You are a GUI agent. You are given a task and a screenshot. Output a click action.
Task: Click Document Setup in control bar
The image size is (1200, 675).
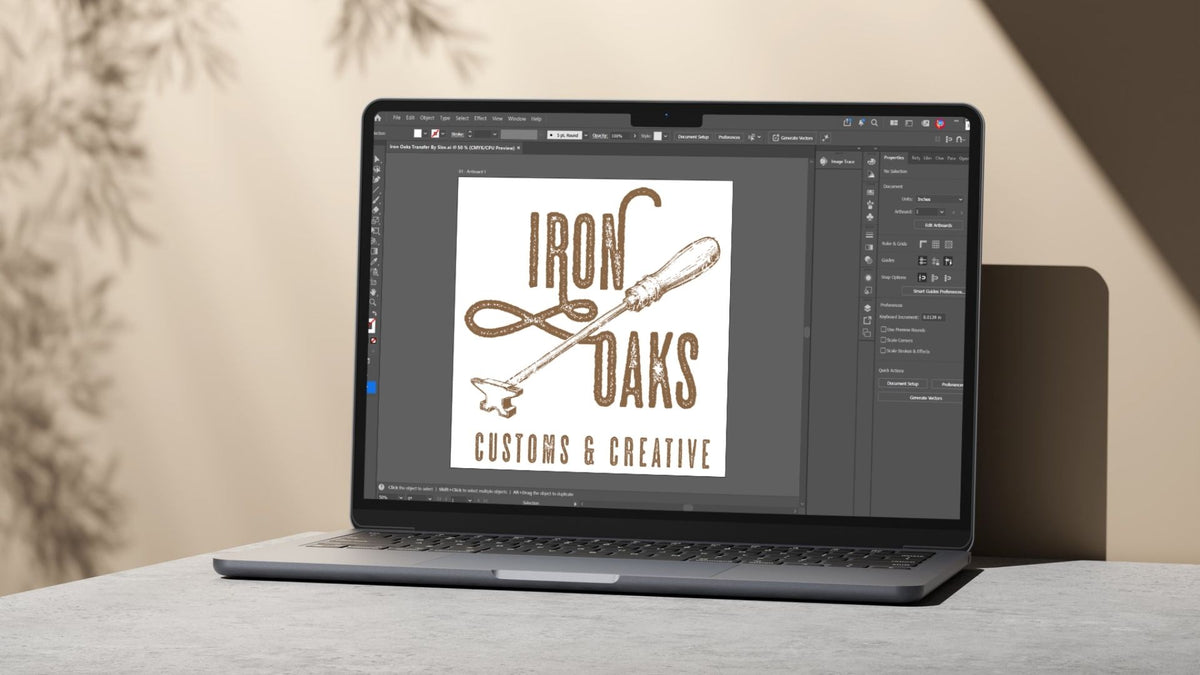[693, 137]
